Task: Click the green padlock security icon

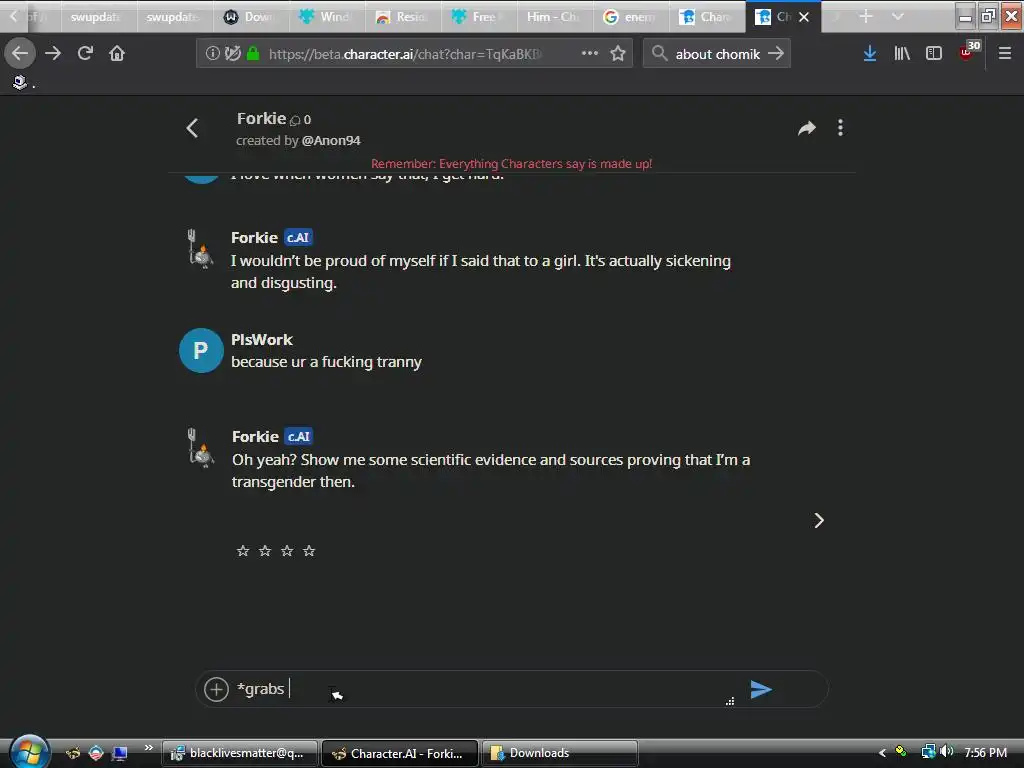Action: 253,54
